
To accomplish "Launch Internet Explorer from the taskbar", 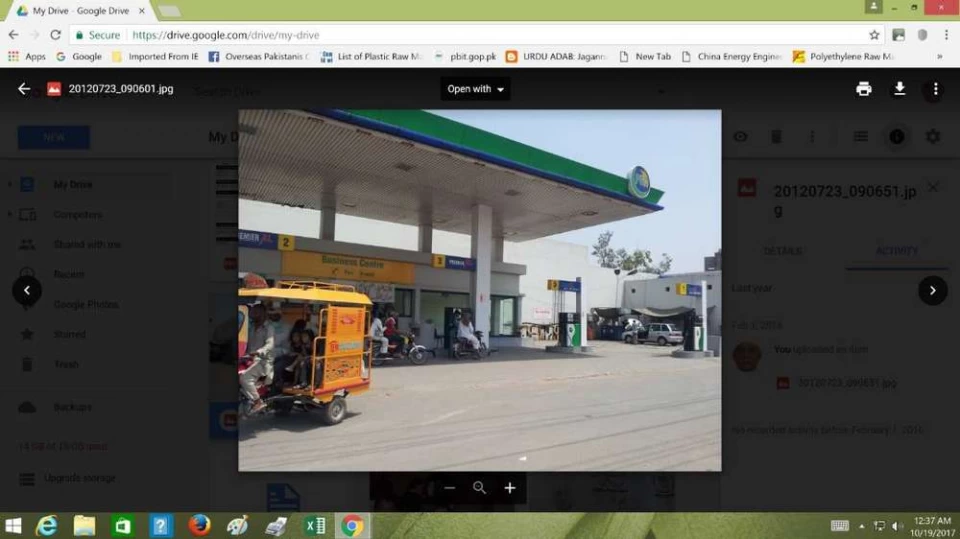I will click(47, 526).
